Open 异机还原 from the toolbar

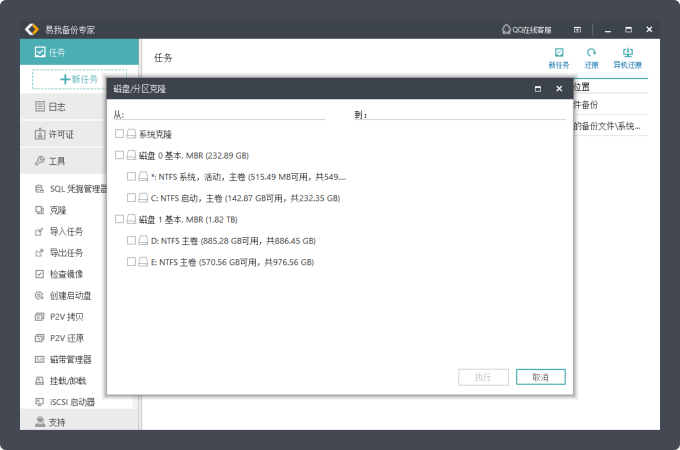point(627,57)
